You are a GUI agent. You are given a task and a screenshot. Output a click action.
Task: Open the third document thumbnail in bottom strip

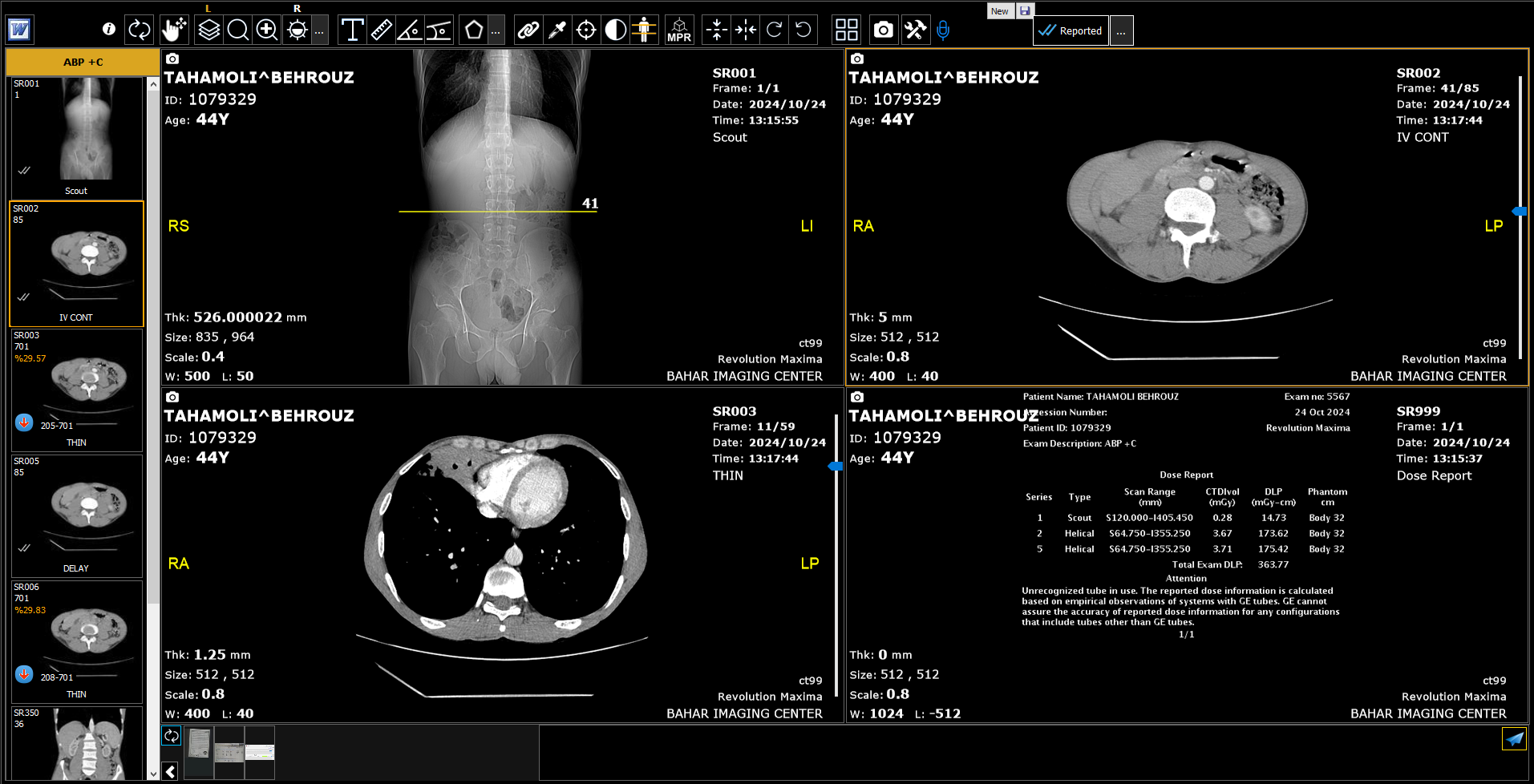tap(259, 752)
